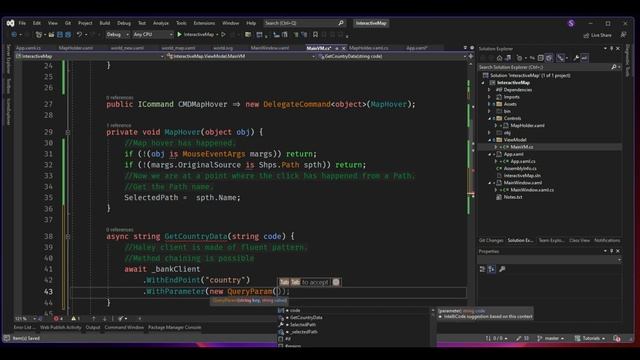
Task: Open the Extensions menu
Action: coord(204,23)
